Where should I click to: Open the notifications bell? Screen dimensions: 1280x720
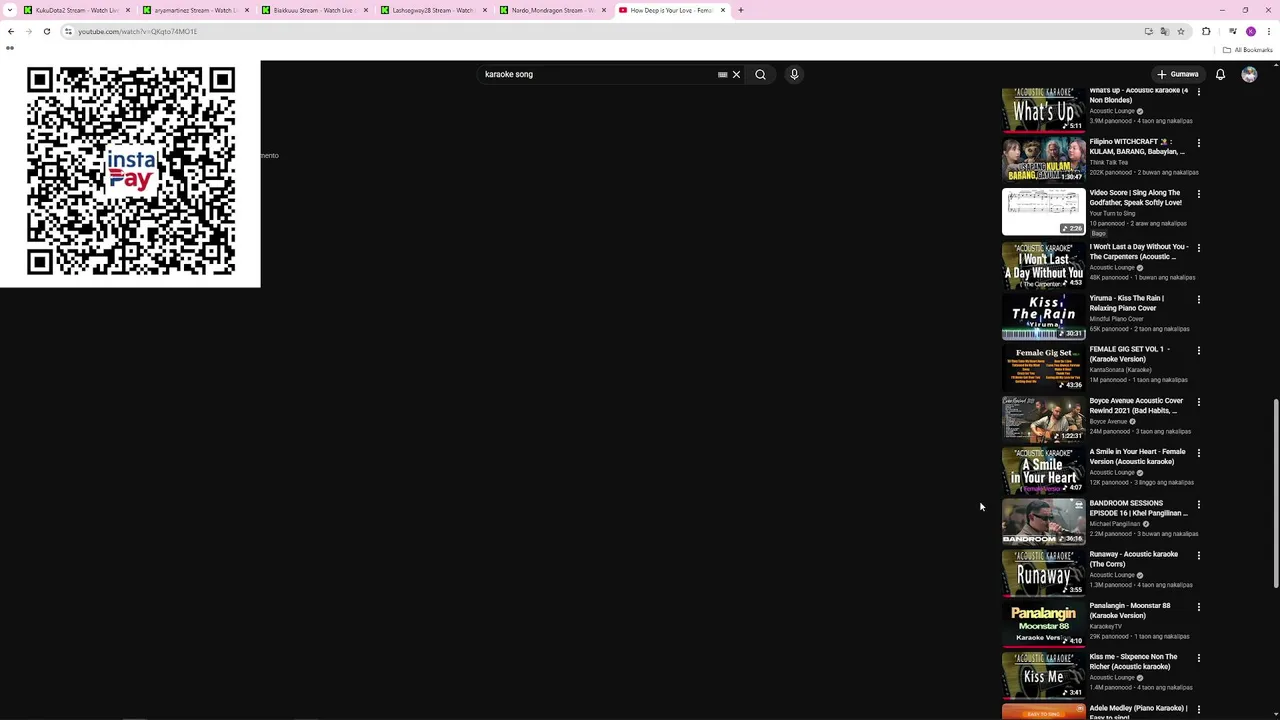(1220, 74)
